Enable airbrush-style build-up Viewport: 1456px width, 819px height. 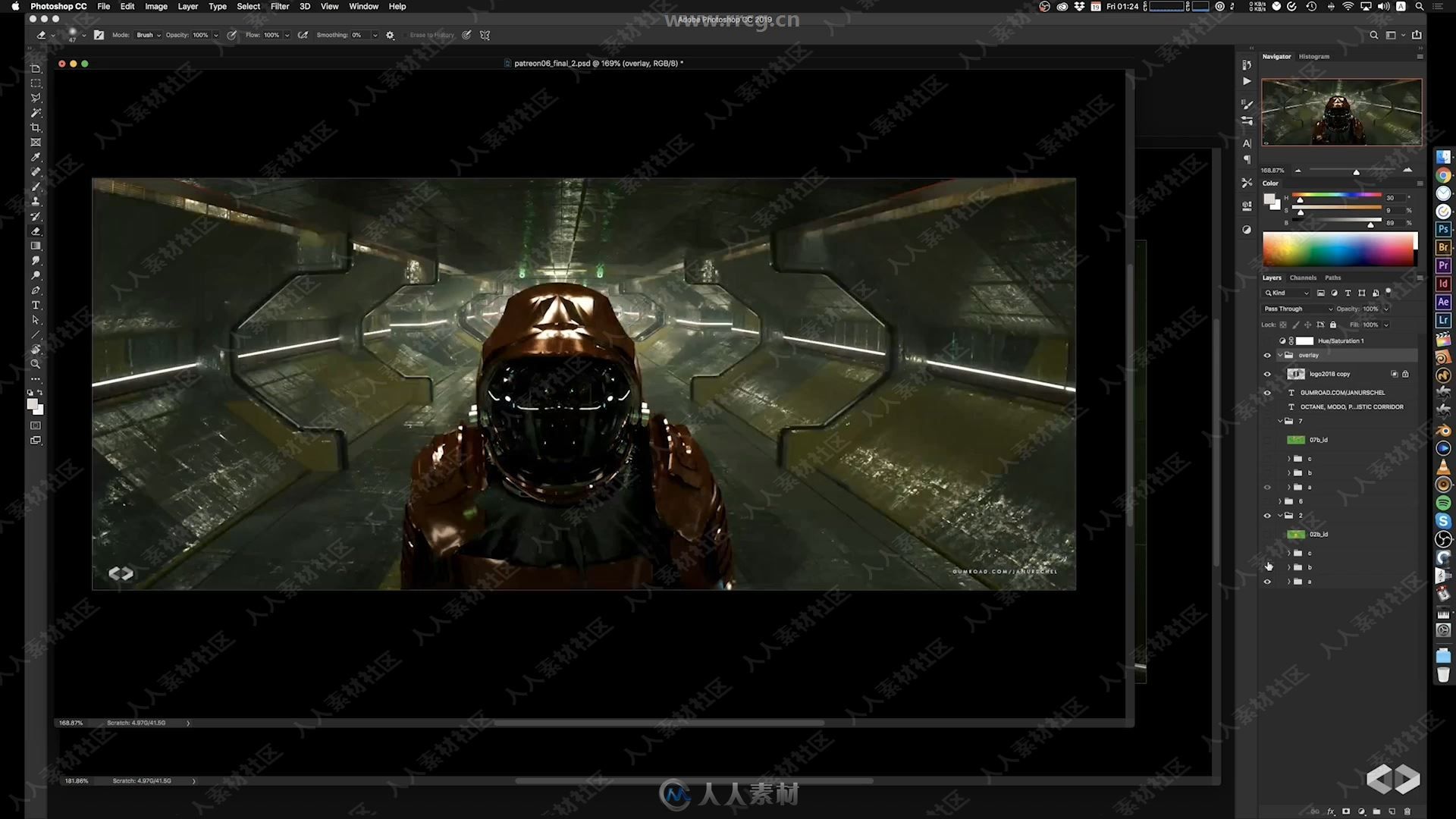pos(303,35)
